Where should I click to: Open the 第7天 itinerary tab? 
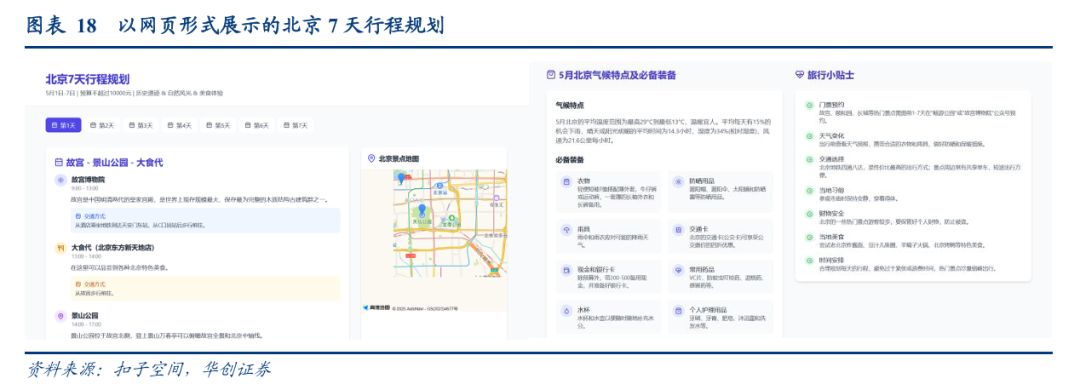click(x=295, y=125)
